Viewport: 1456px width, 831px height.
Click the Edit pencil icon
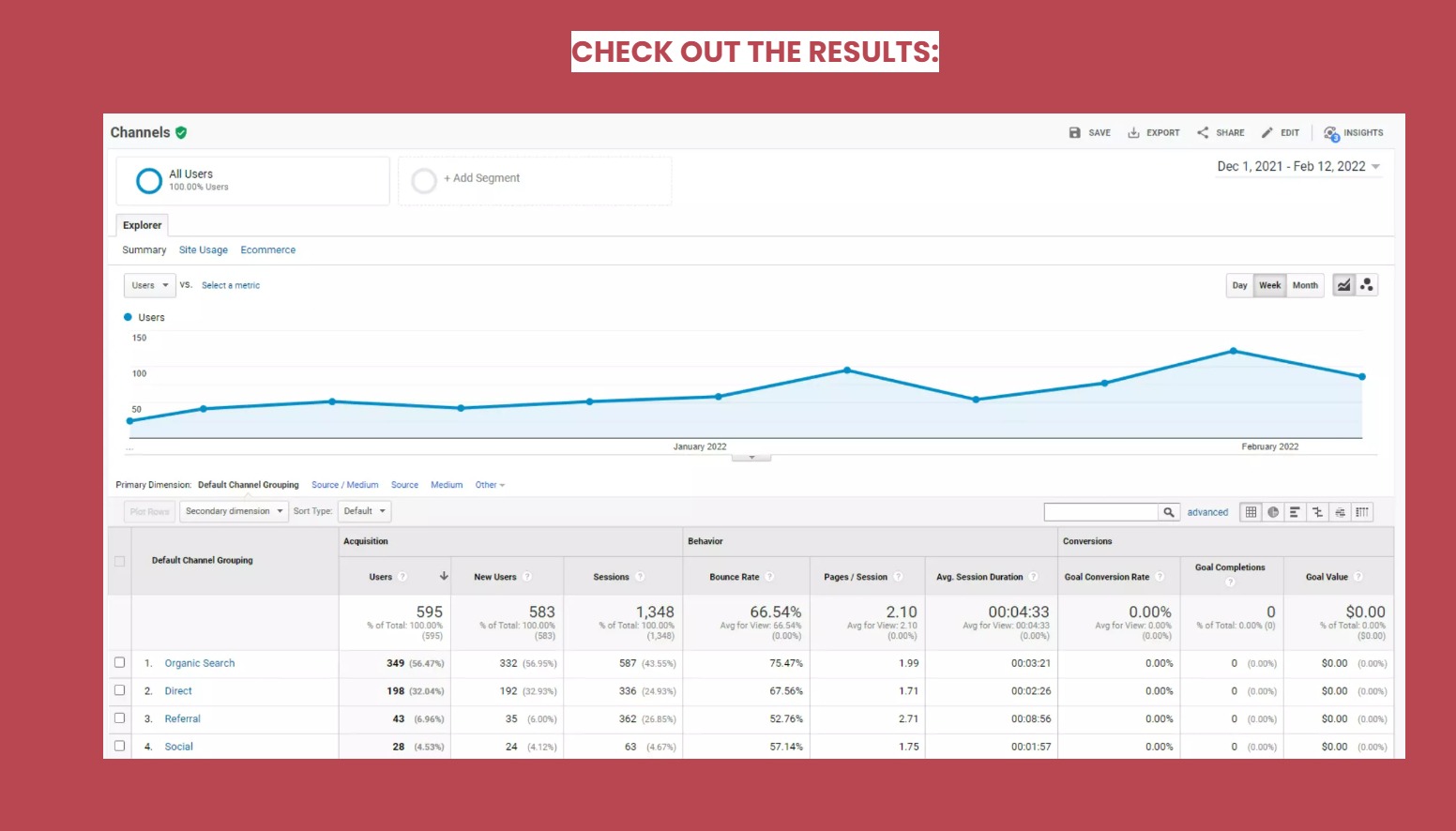tap(1267, 133)
